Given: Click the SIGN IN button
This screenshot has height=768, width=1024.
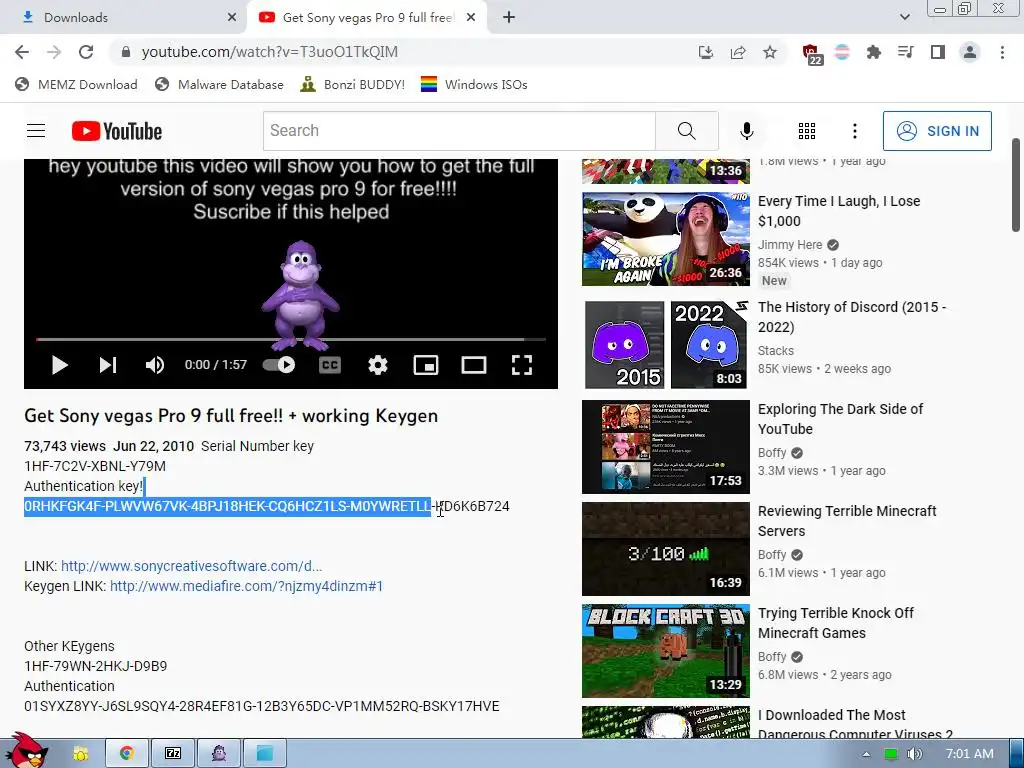Looking at the screenshot, I should 937,131.
